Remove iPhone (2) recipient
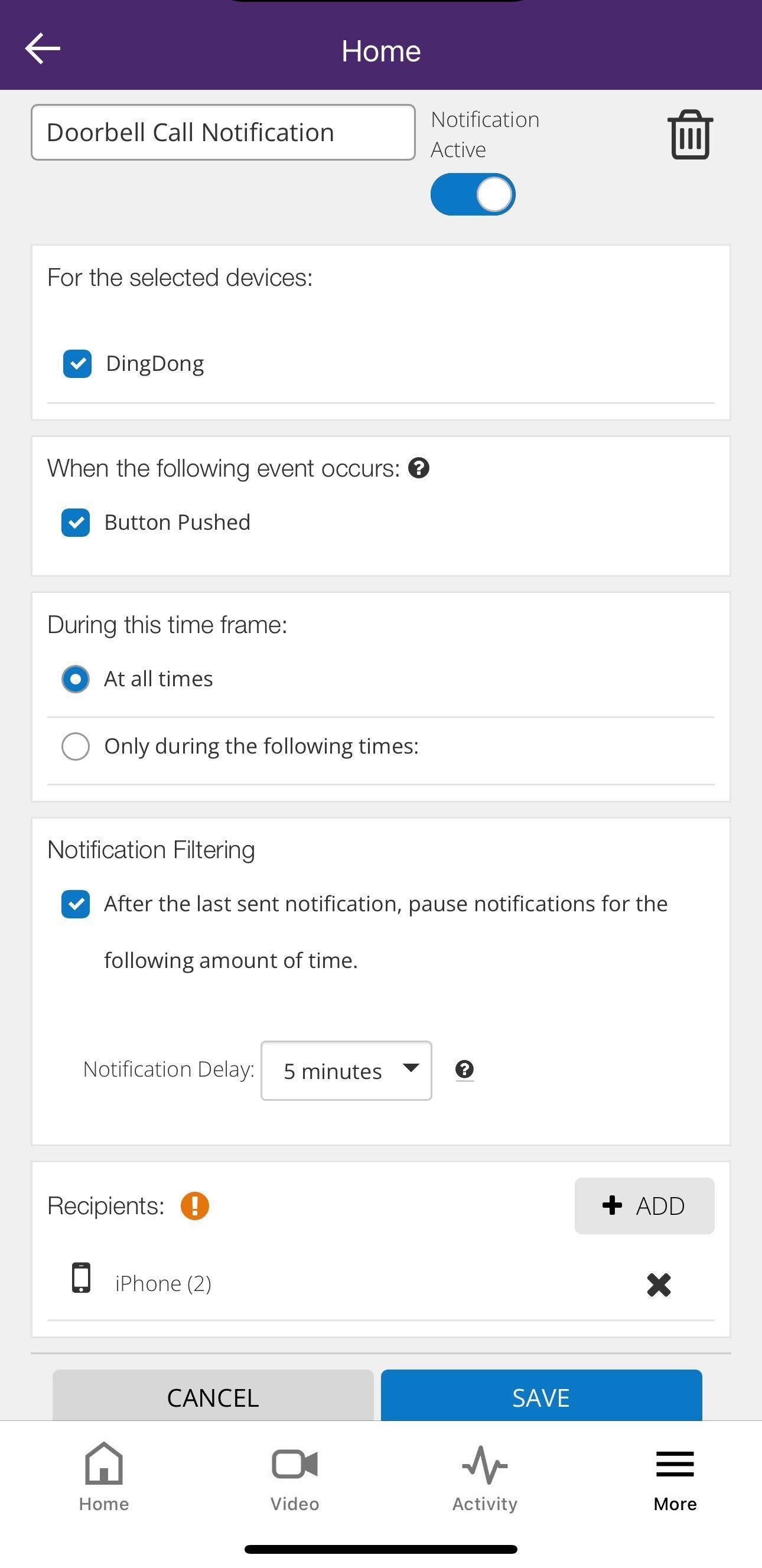762x1568 pixels. pos(659,1285)
